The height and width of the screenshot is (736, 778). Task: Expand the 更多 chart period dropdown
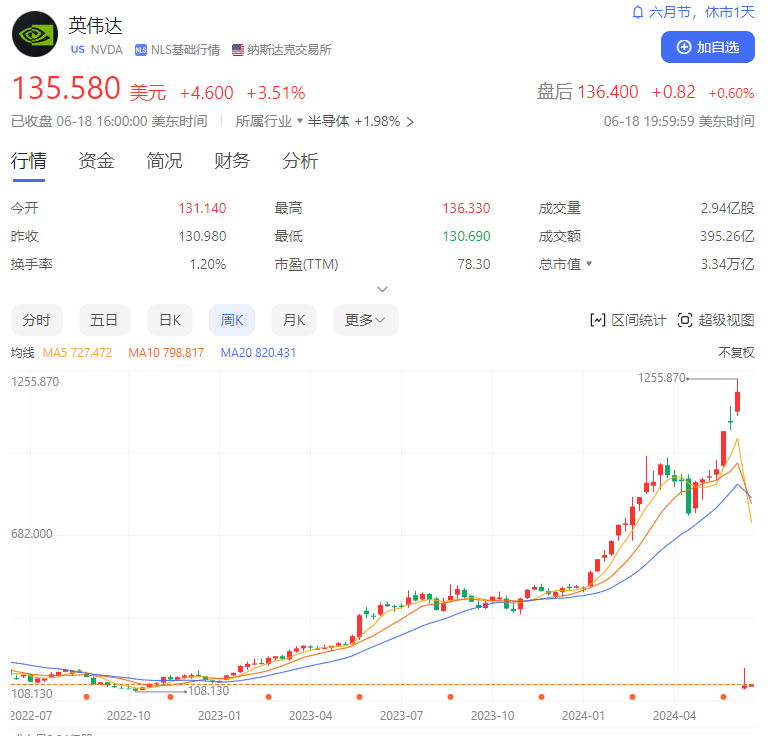[366, 320]
